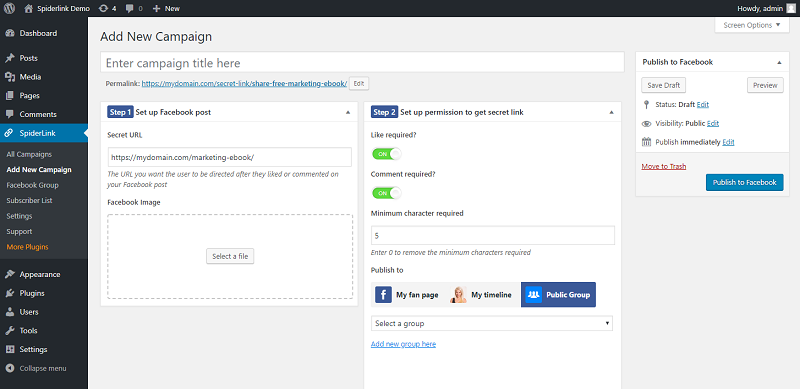Click the profile photo on My timeline

pyautogui.click(x=458, y=295)
